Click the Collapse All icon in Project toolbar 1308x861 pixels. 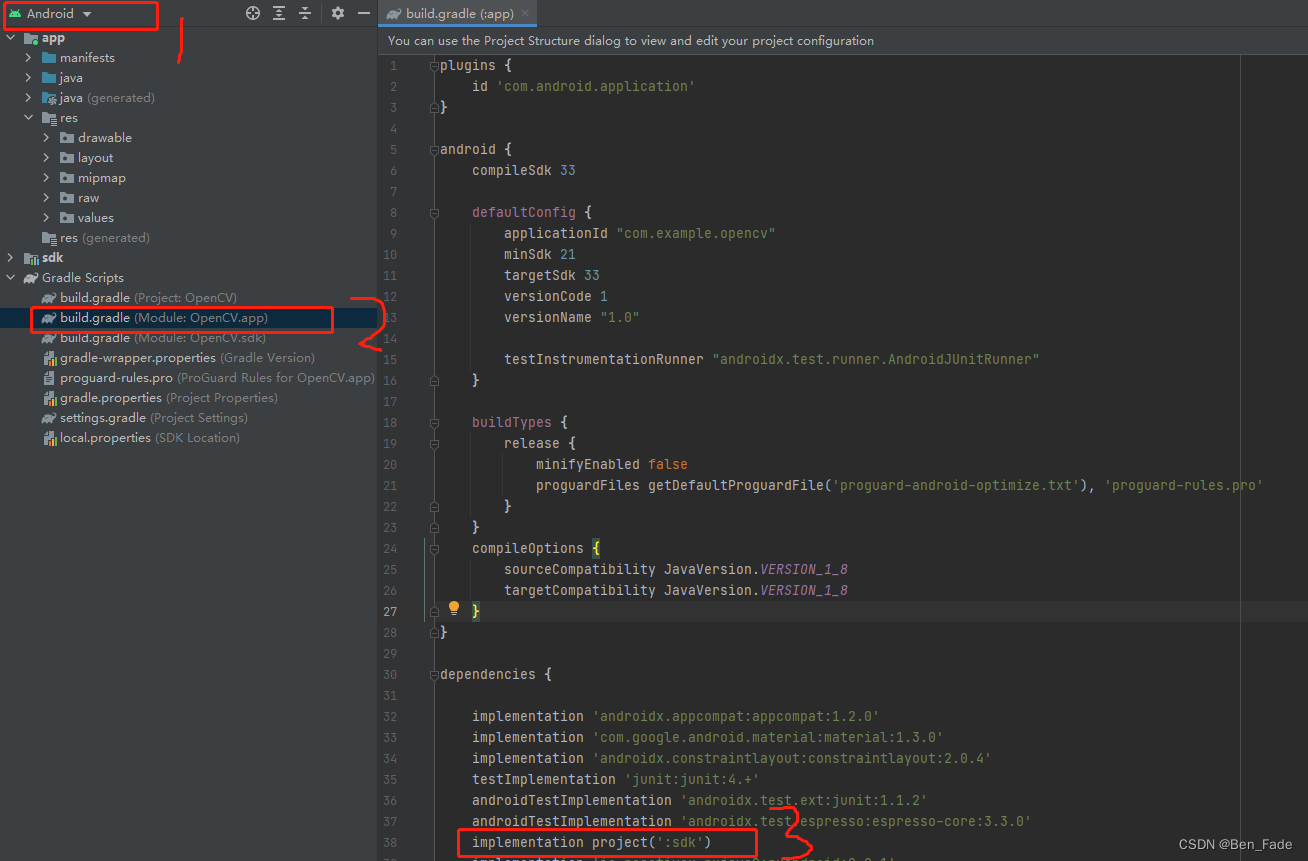coord(305,13)
